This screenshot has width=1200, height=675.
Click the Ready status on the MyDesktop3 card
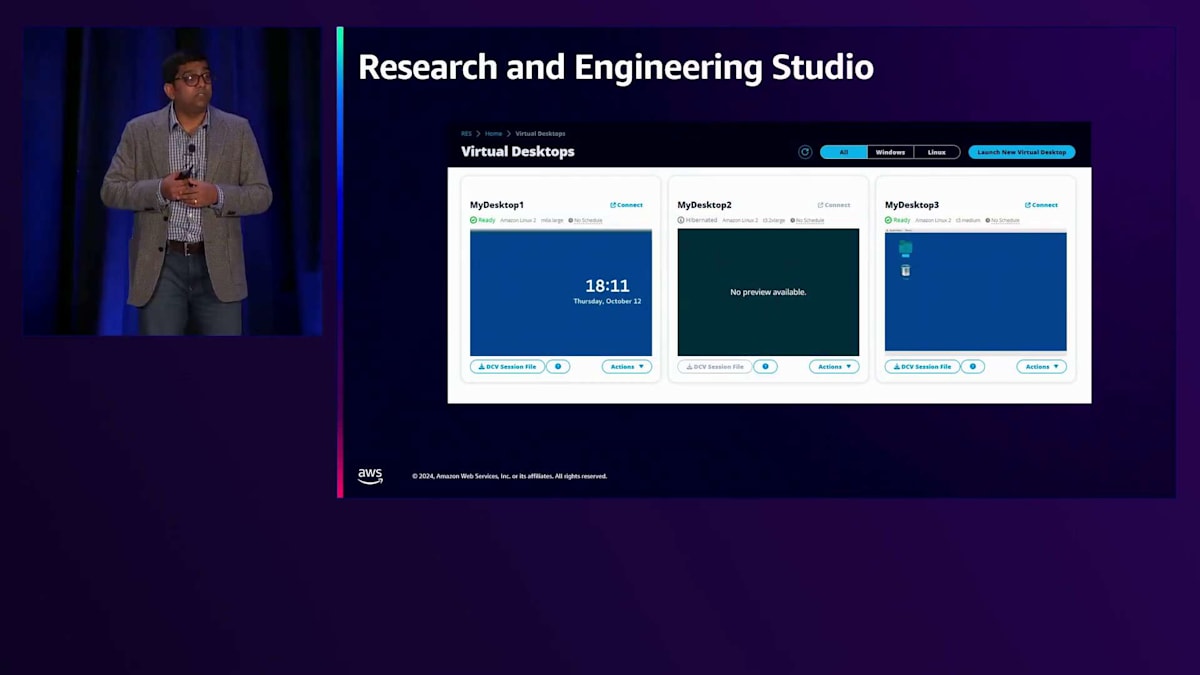[898, 220]
